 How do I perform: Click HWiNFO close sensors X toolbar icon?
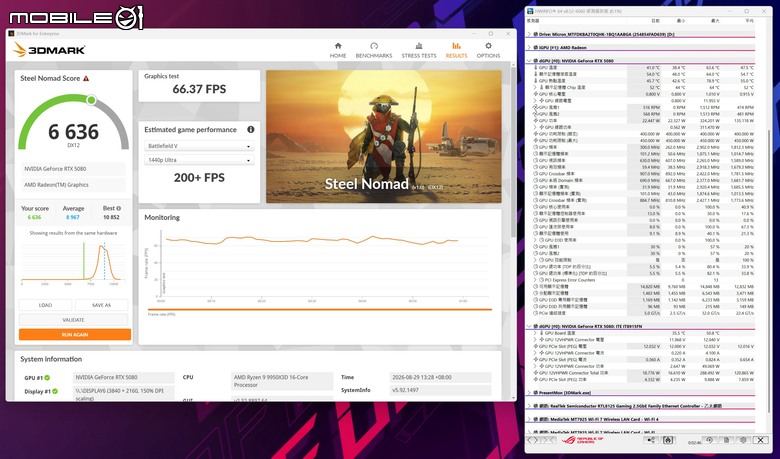760,440
